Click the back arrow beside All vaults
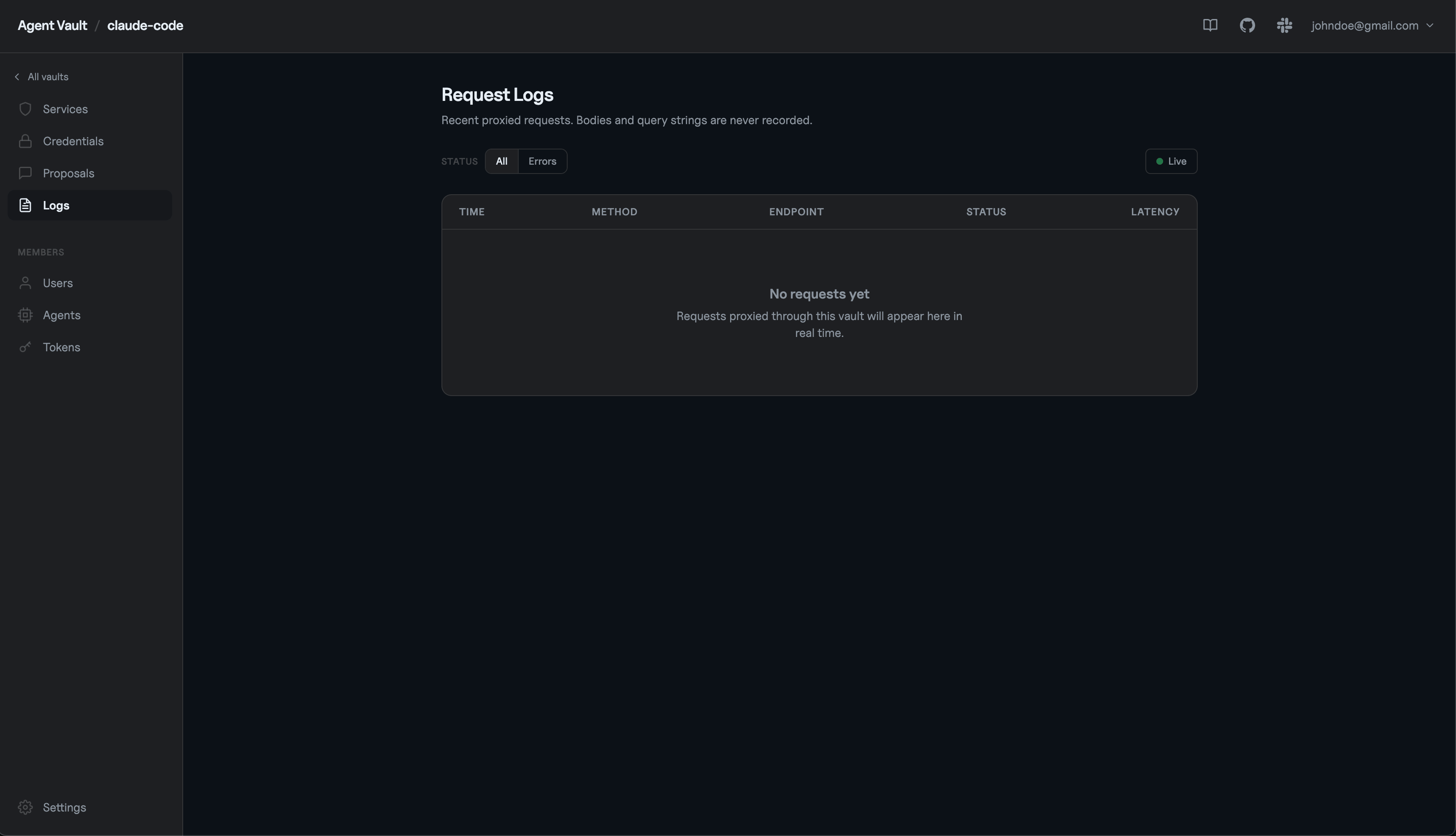 click(x=17, y=77)
